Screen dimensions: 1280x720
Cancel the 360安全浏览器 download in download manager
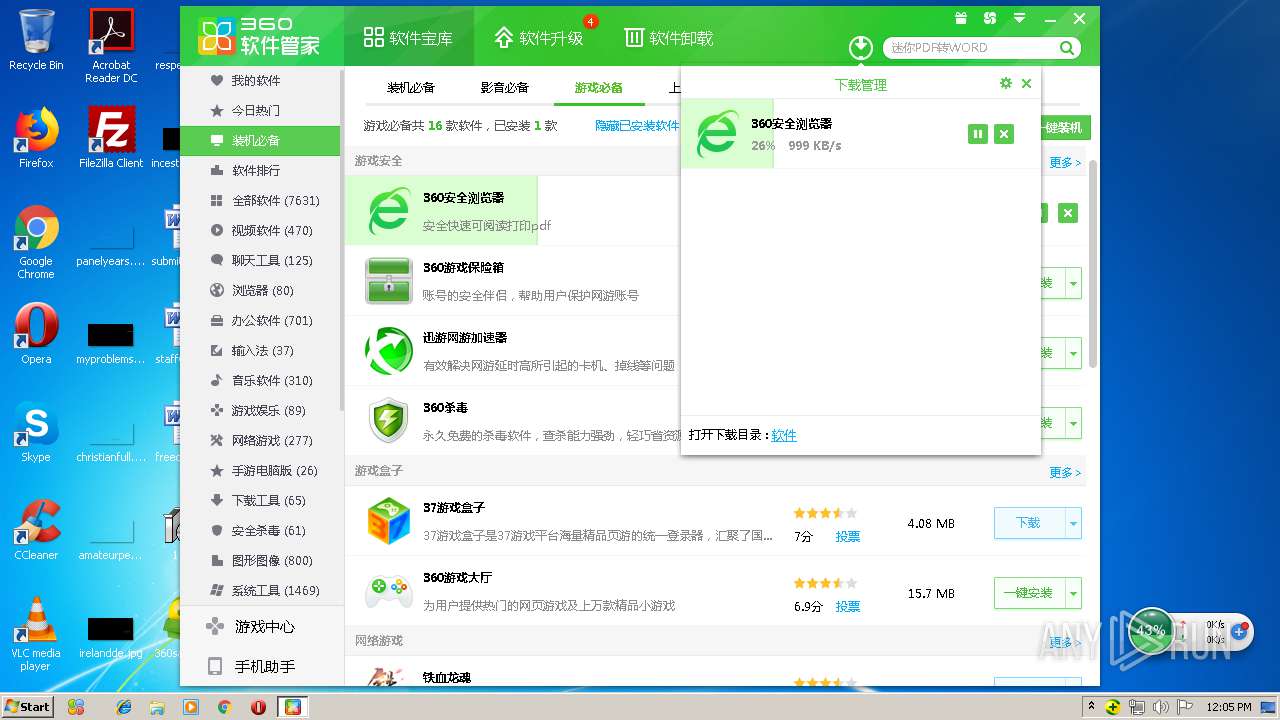click(1004, 134)
